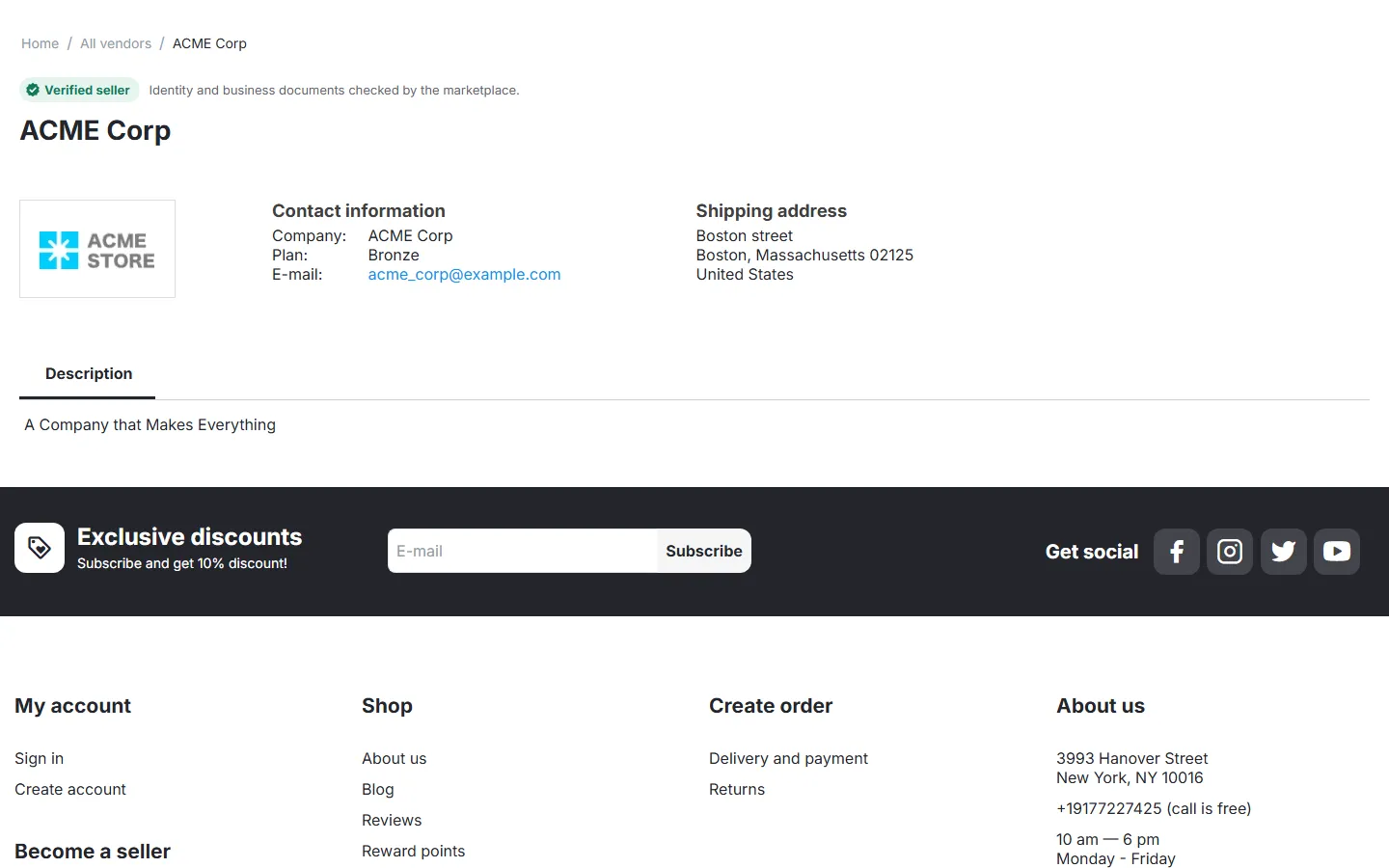Open the Reward points link
Screen dimensions: 1389x868
pyautogui.click(x=413, y=852)
